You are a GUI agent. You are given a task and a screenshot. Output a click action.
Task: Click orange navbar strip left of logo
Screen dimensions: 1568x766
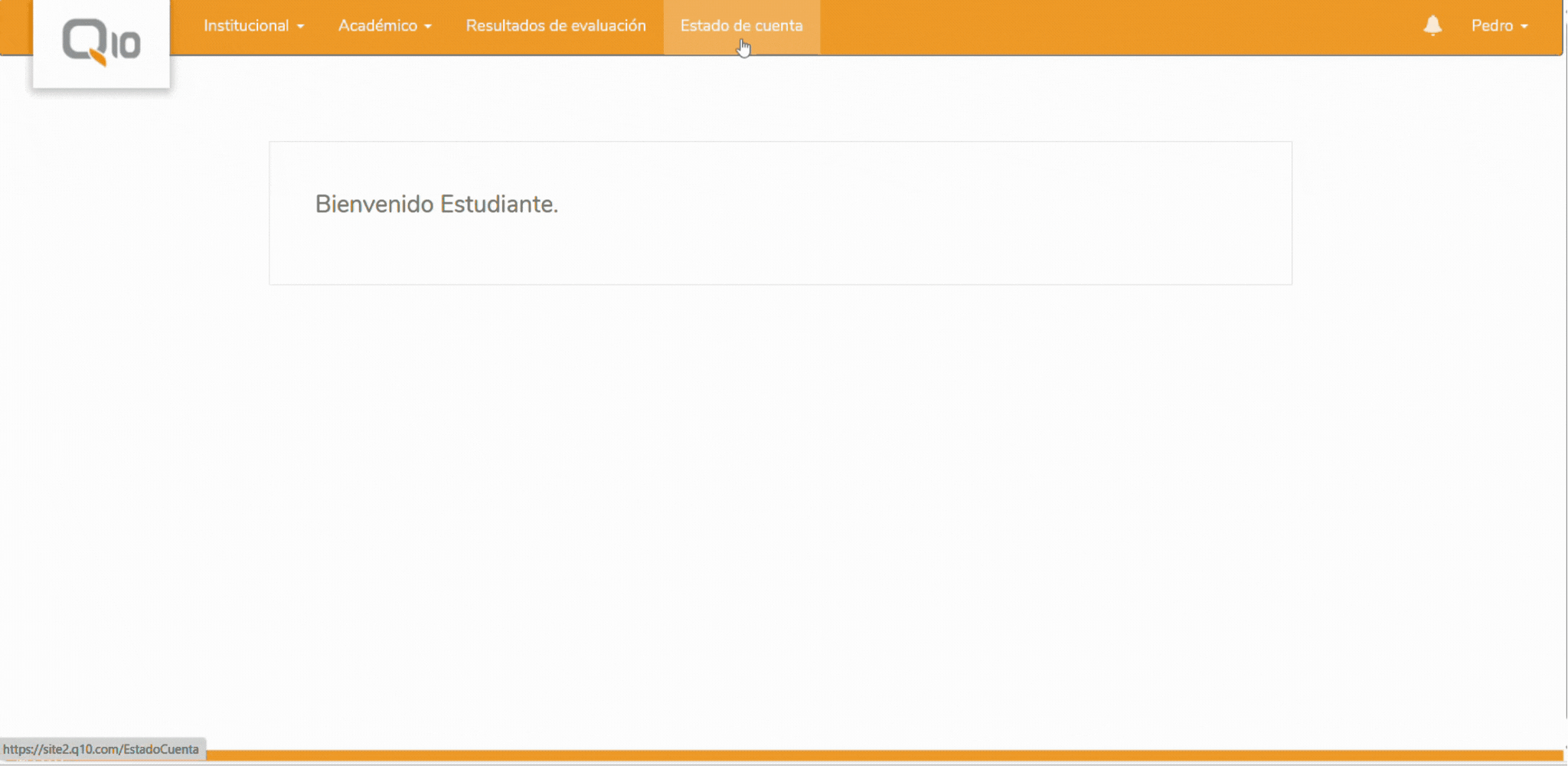point(15,27)
